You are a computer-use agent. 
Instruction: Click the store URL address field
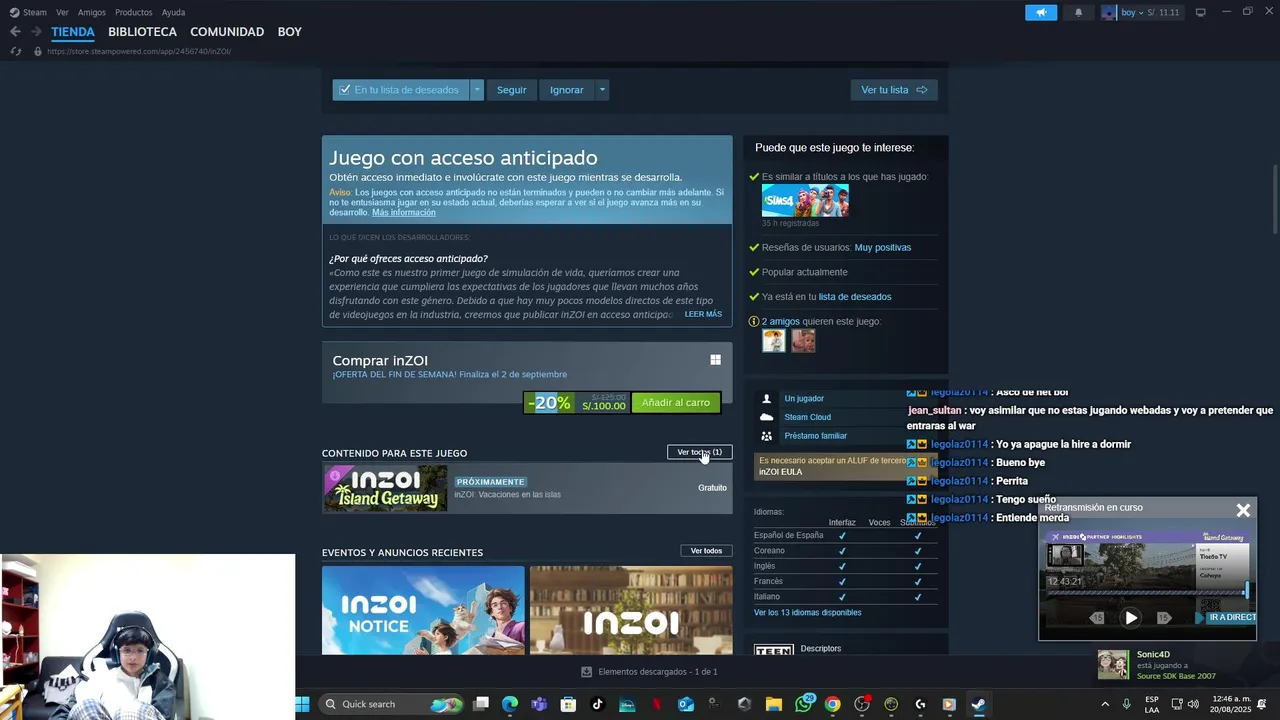[140, 51]
